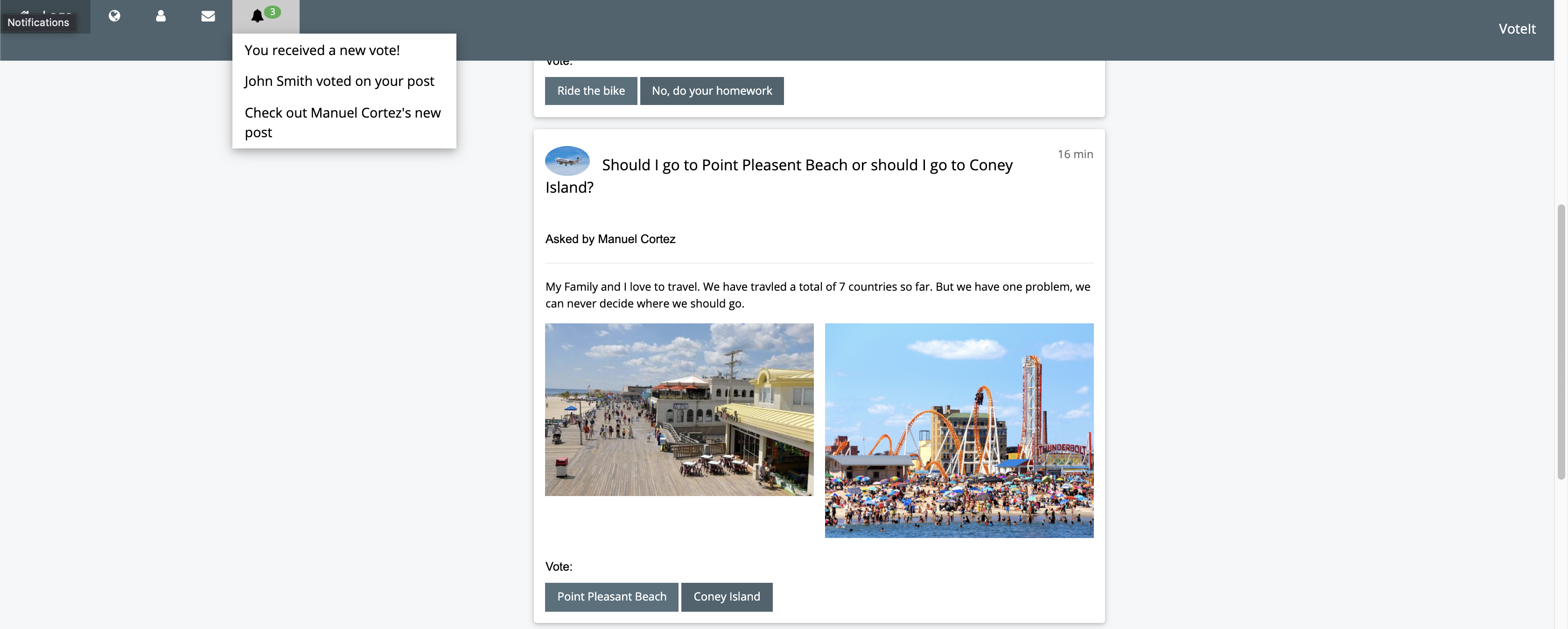This screenshot has height=629, width=1568.
Task: Open 'You received a new vote!' notification
Action: 322,50
